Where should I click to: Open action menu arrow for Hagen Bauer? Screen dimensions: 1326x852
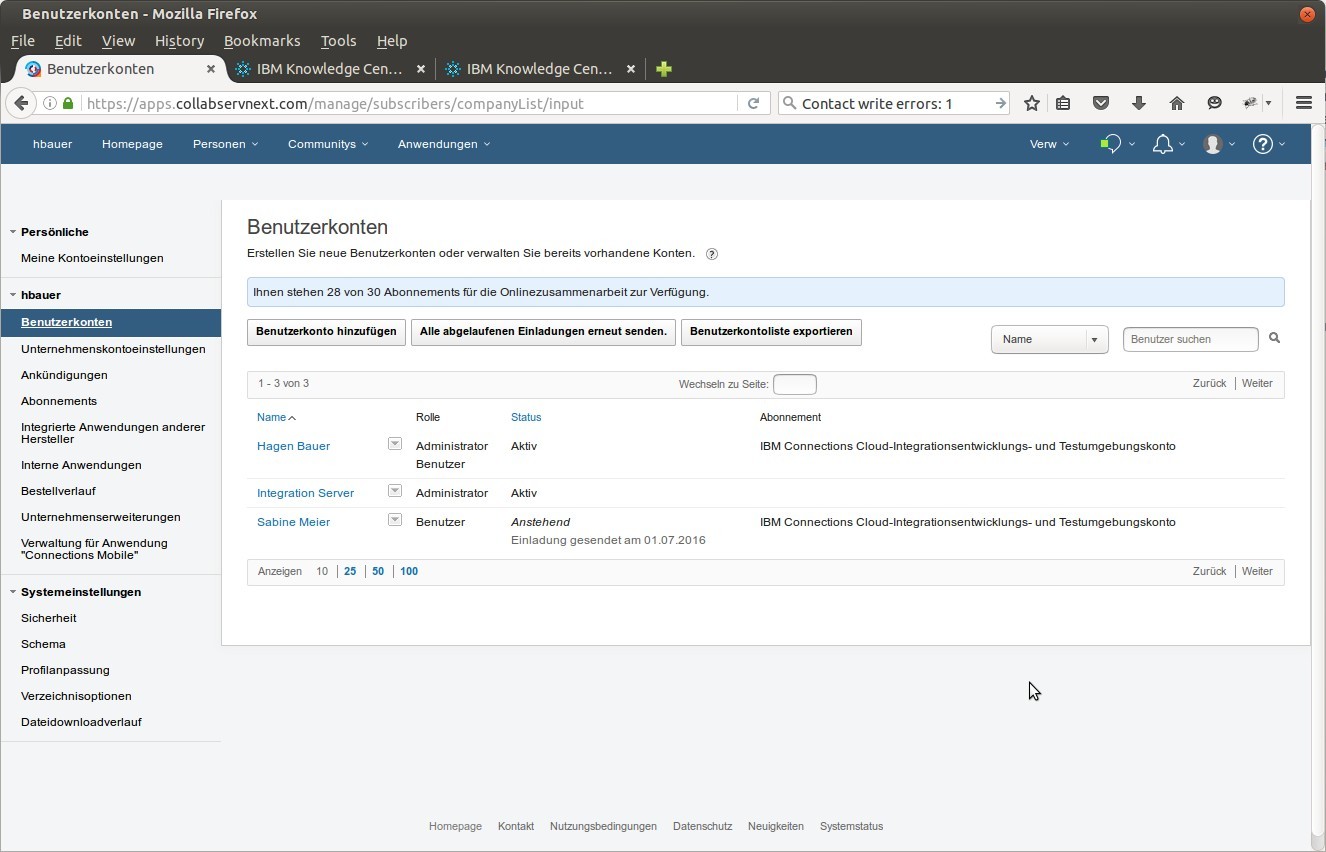394,443
